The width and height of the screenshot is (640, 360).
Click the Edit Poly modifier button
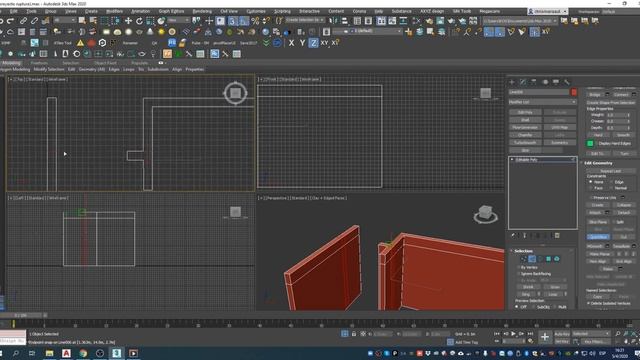coord(525,112)
